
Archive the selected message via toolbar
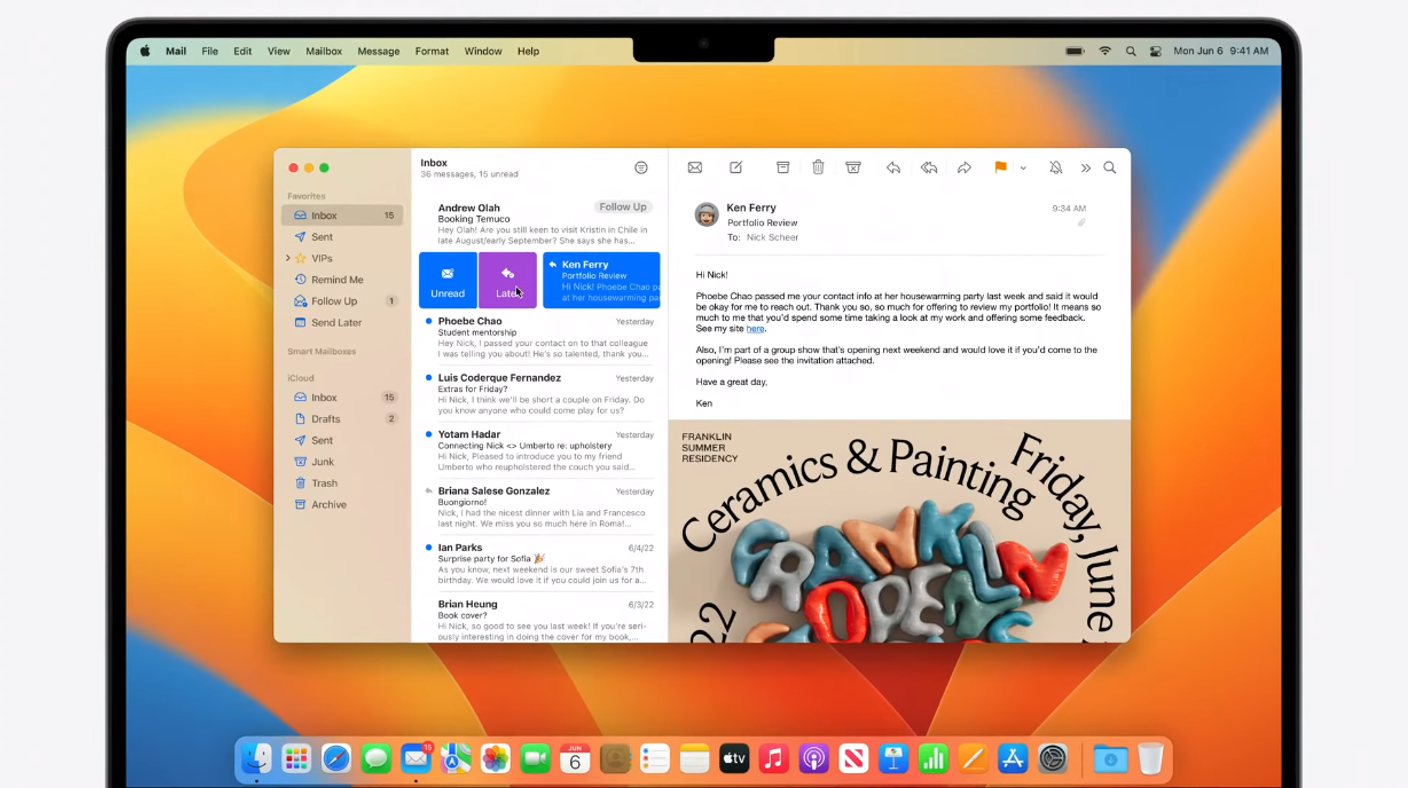point(783,168)
